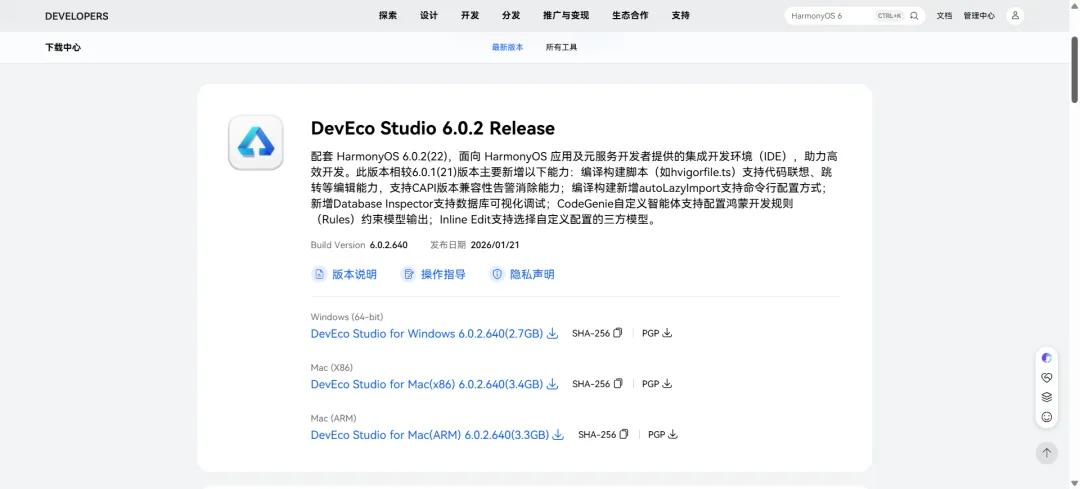The width and height of the screenshot is (1080, 489).
Task: Download DevEco Studio for Windows 6.0.2.640
Action: [x=427, y=334]
